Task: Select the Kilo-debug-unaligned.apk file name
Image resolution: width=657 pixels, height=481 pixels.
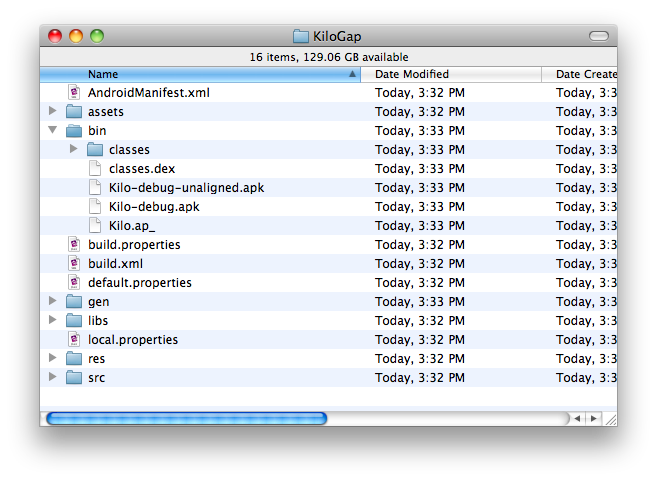Action: [x=186, y=187]
